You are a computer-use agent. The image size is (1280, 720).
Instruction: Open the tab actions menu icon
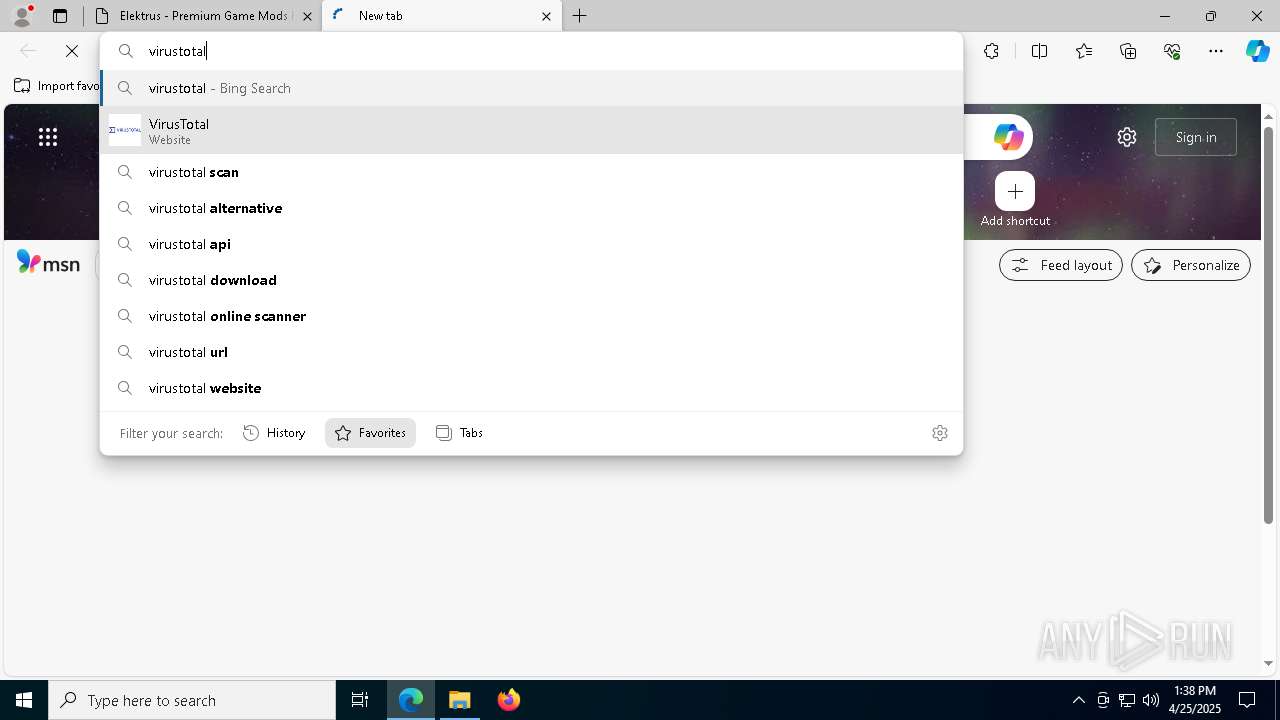(60, 16)
